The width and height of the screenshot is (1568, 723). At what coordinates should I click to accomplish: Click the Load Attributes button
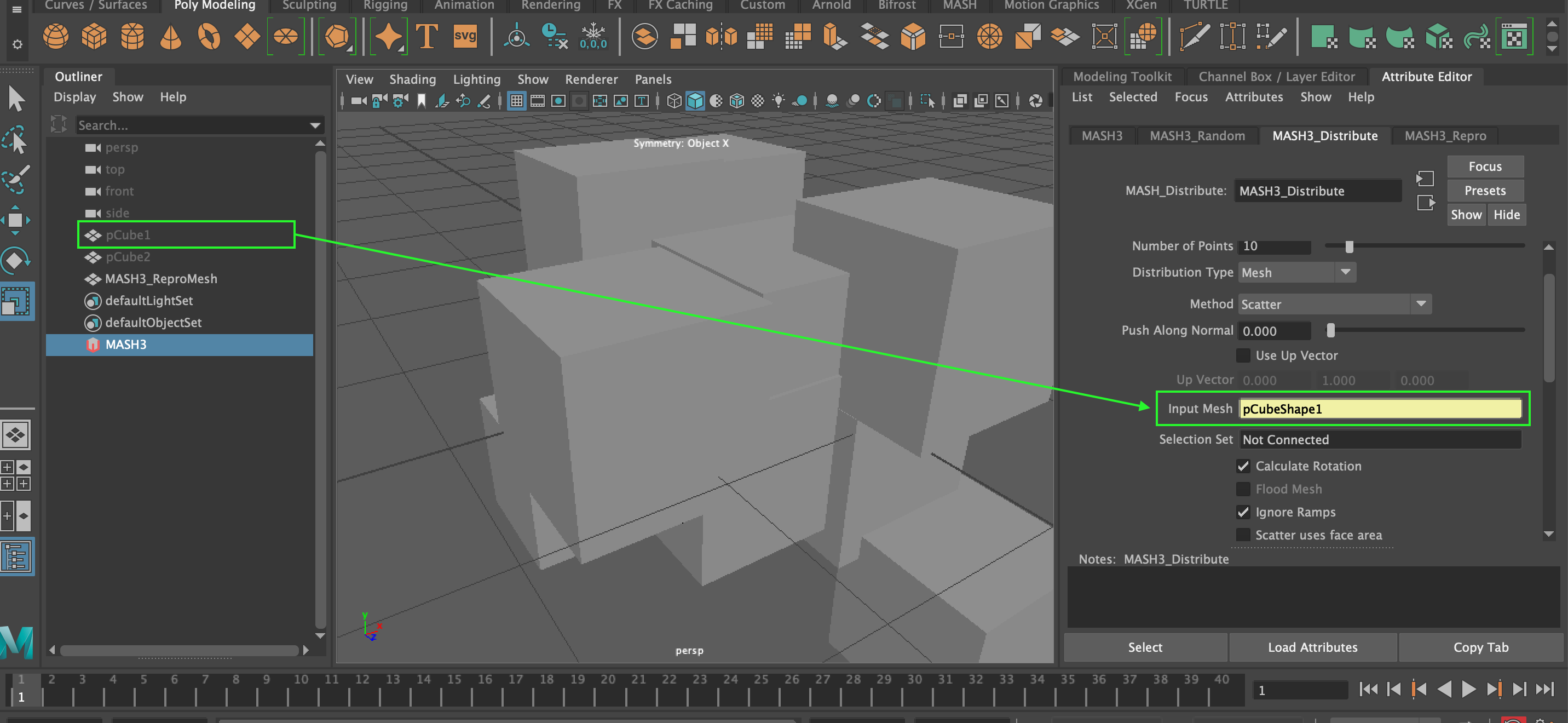(x=1313, y=647)
